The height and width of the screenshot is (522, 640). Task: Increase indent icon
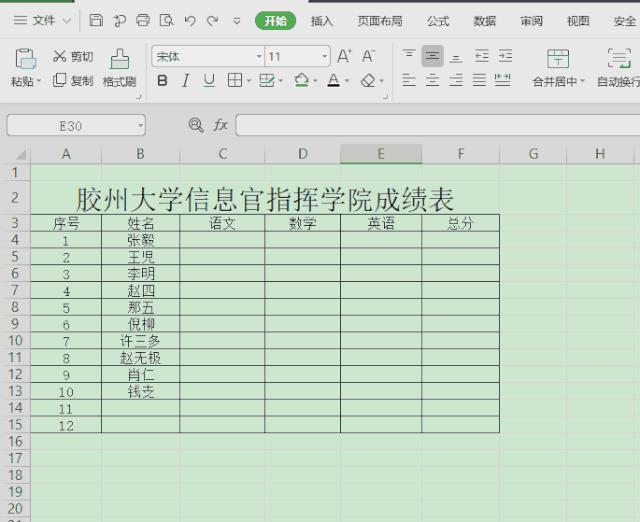click(505, 56)
